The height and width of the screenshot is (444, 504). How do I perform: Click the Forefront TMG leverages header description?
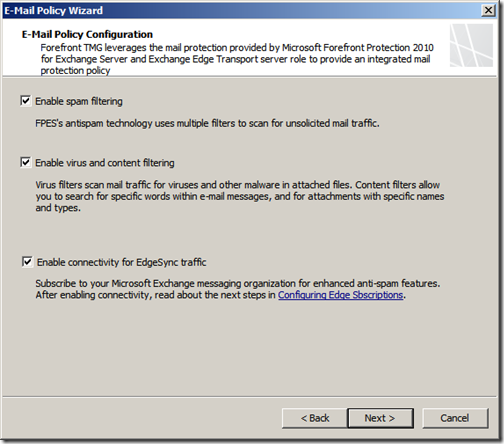237,59
